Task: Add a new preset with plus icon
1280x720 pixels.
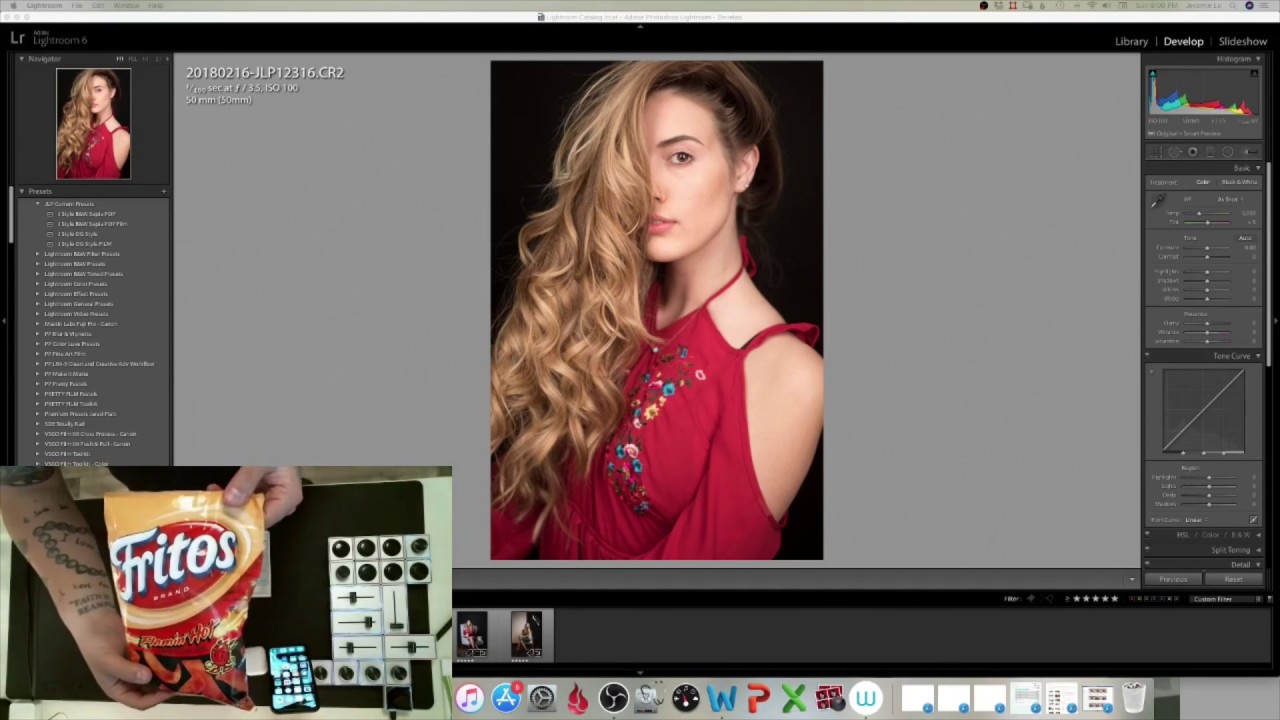Action: pos(164,191)
